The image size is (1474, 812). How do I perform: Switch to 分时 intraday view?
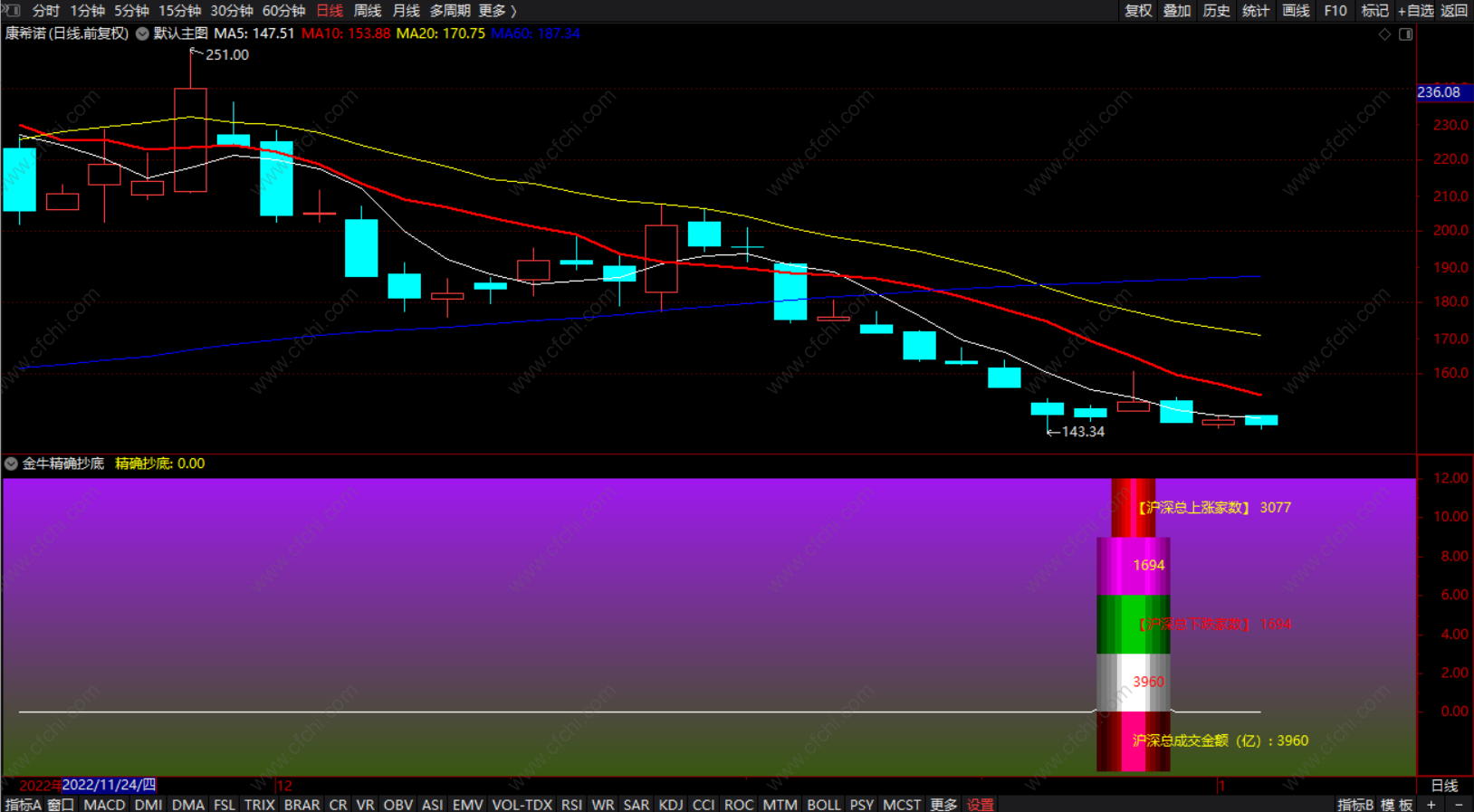[x=46, y=11]
